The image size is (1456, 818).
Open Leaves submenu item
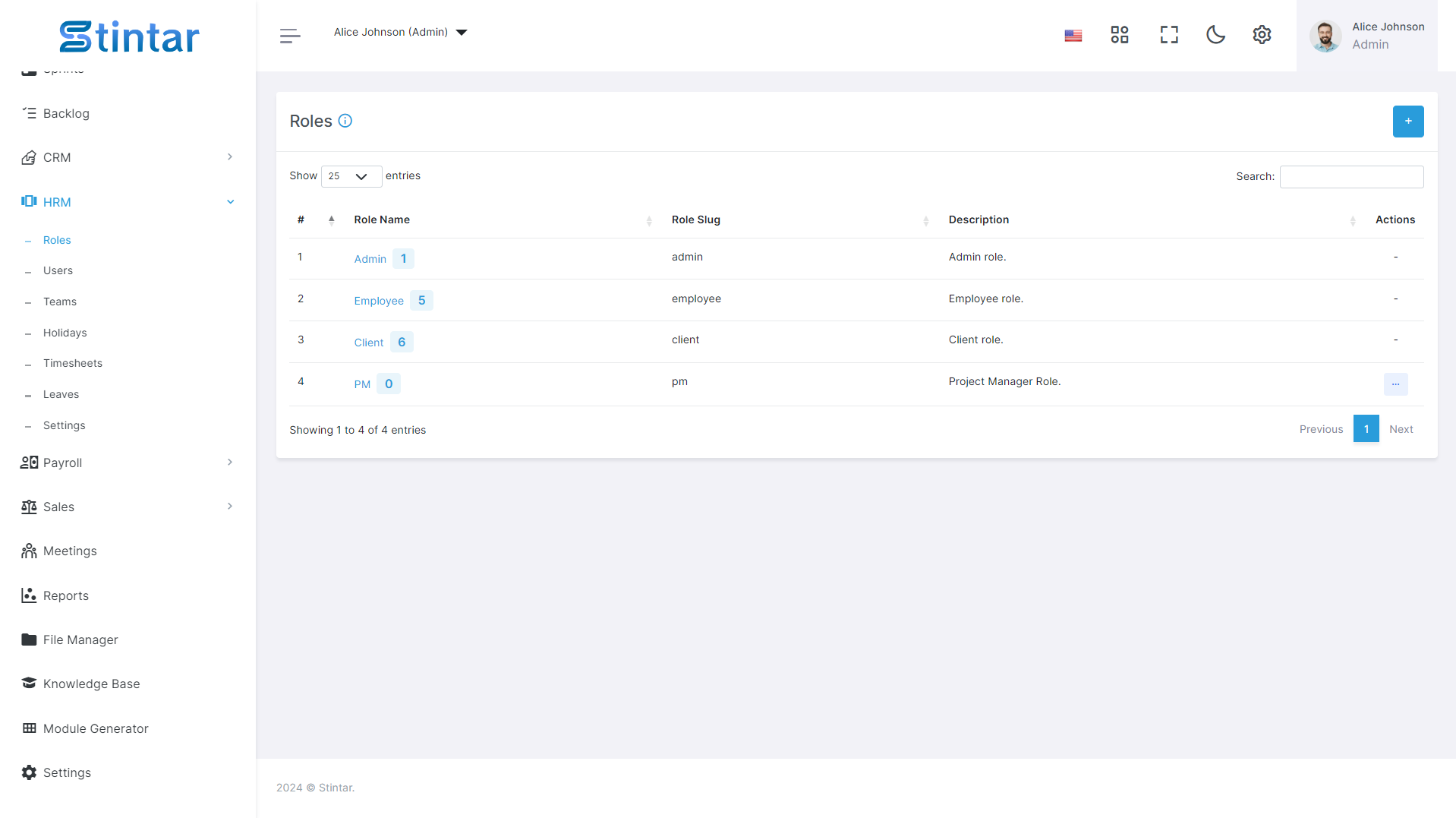[x=61, y=394]
